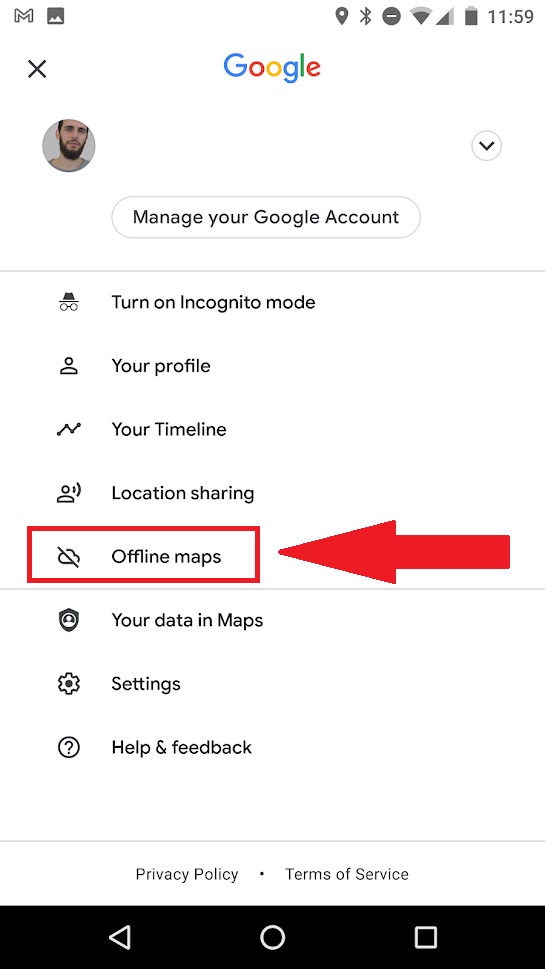Tap the user profile picture
Screen dimensions: 545x969
(x=69, y=146)
